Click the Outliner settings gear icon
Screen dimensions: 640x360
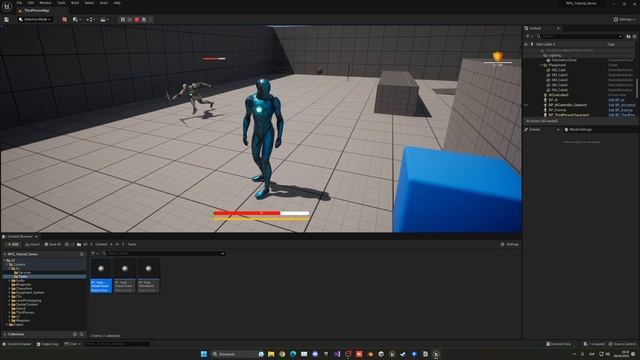[x=634, y=36]
